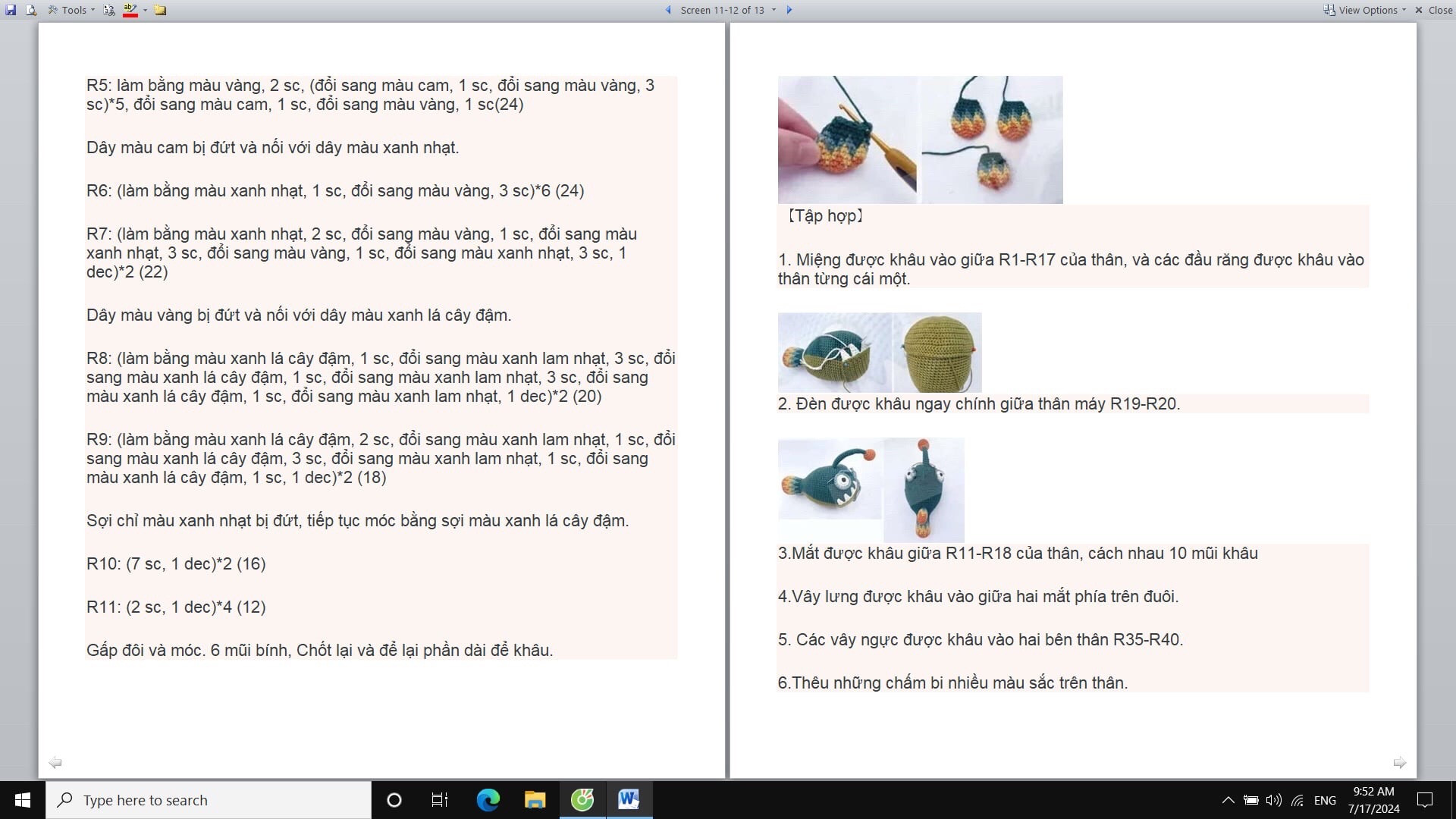Click the Save floppy disk icon

11,10
